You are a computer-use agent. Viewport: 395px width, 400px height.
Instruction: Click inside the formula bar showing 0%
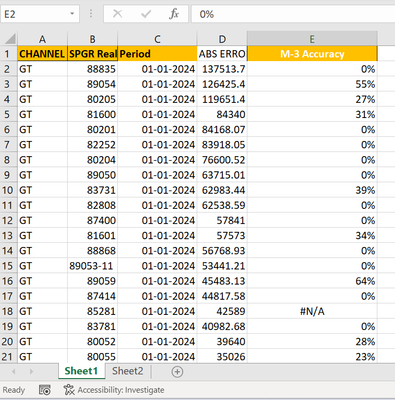pyautogui.click(x=293, y=14)
